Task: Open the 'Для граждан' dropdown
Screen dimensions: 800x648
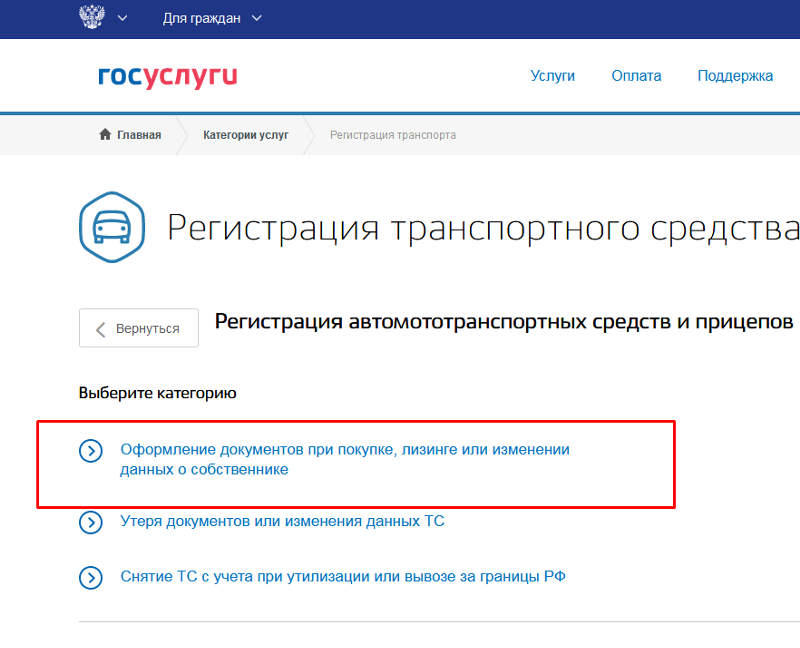Action: [212, 18]
